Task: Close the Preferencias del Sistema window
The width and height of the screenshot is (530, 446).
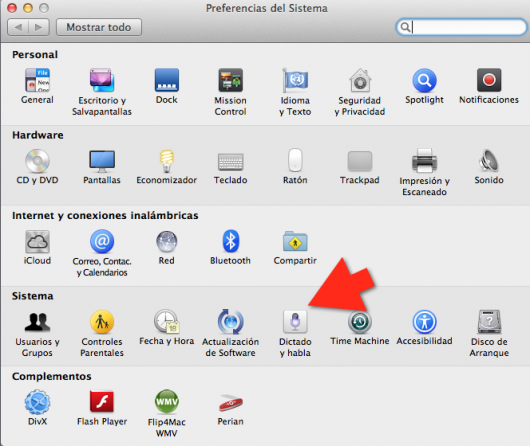Action: click(12, 8)
